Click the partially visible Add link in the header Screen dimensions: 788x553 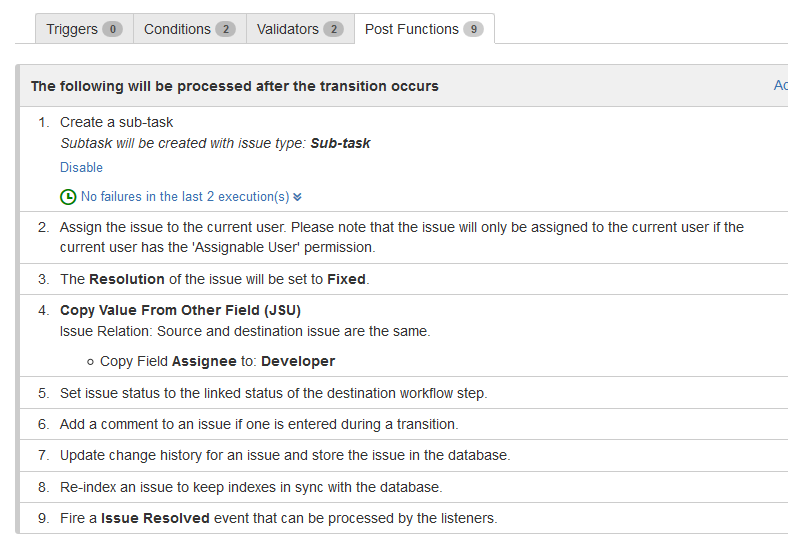coord(780,85)
